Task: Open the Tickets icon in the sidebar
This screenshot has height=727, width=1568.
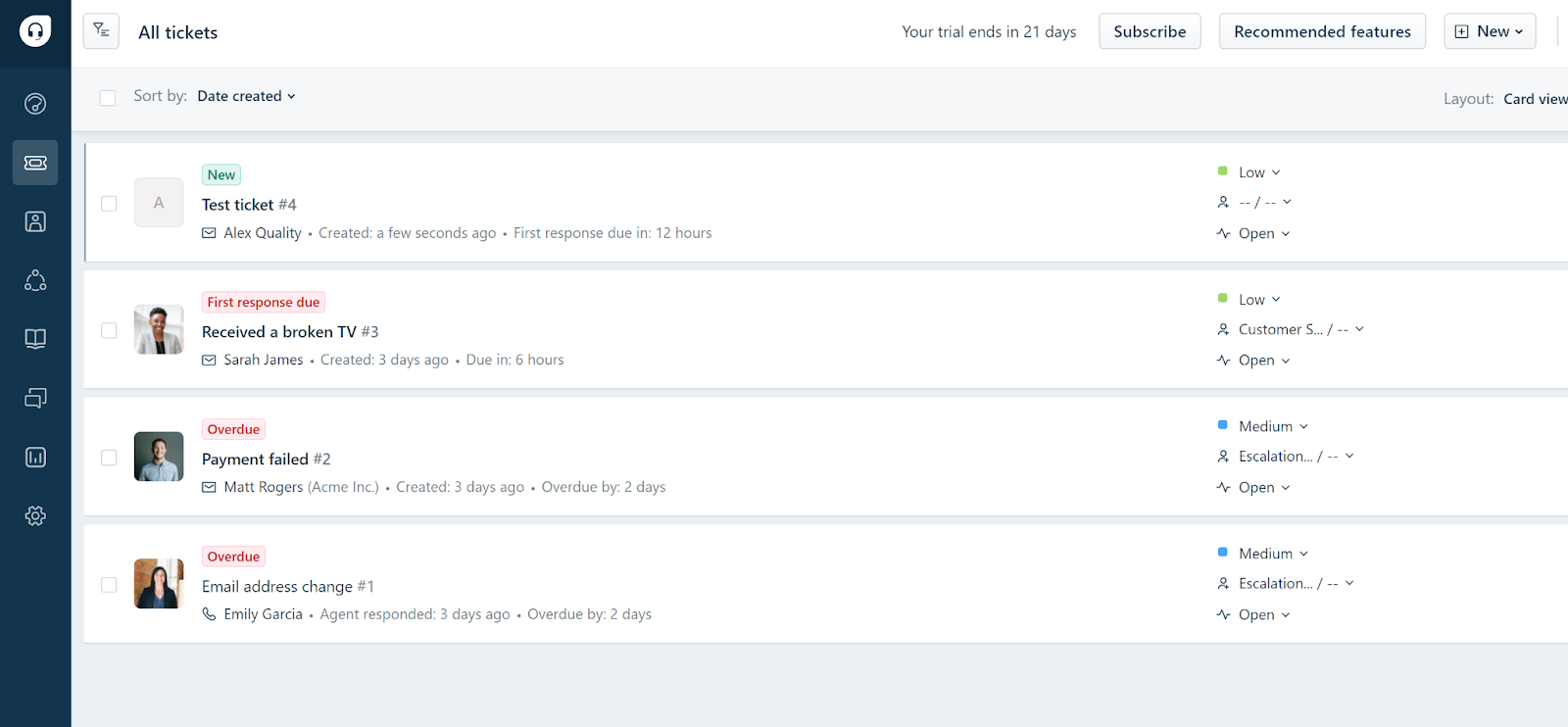Action: 35,163
